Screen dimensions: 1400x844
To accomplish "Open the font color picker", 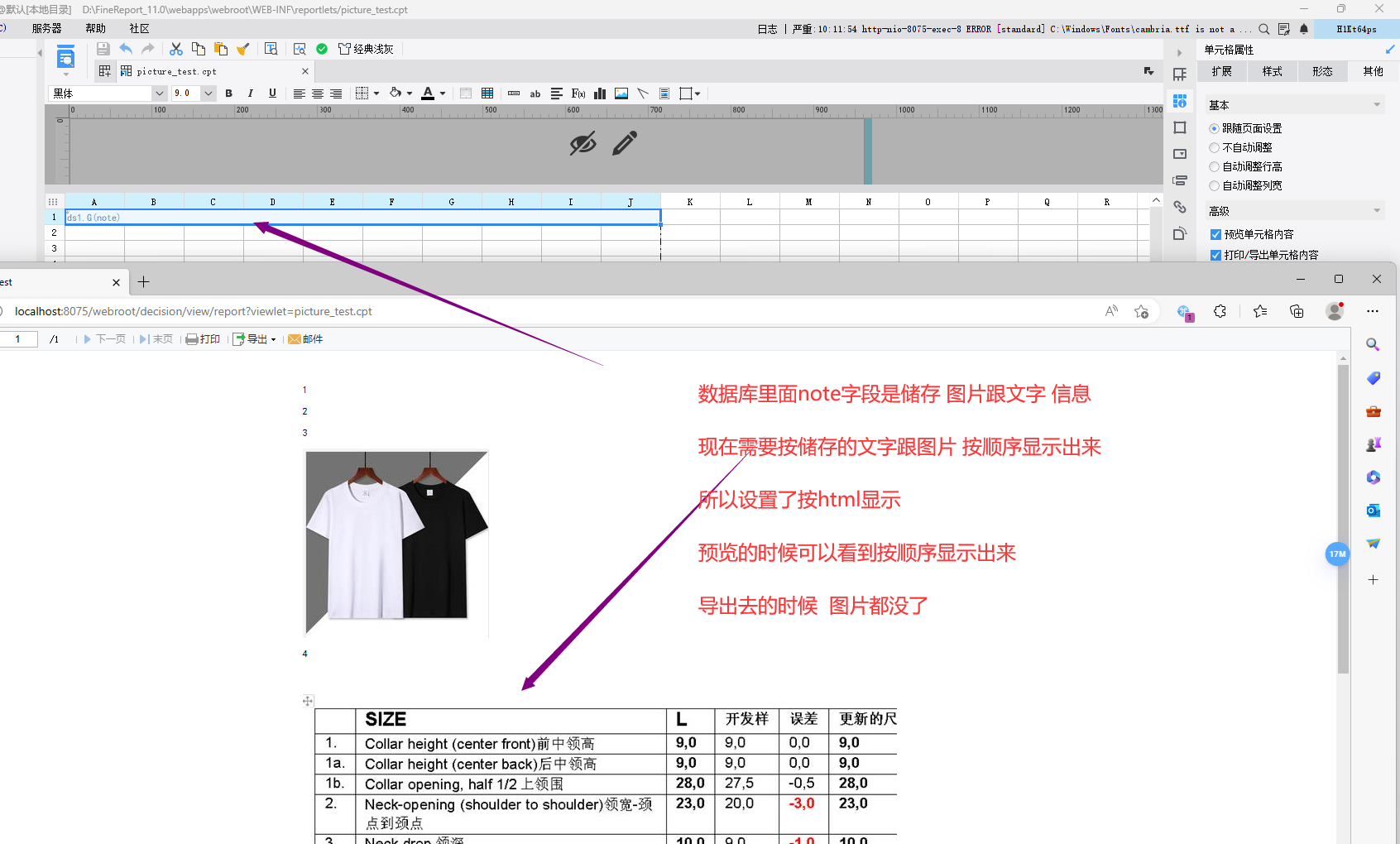I will [x=443, y=94].
